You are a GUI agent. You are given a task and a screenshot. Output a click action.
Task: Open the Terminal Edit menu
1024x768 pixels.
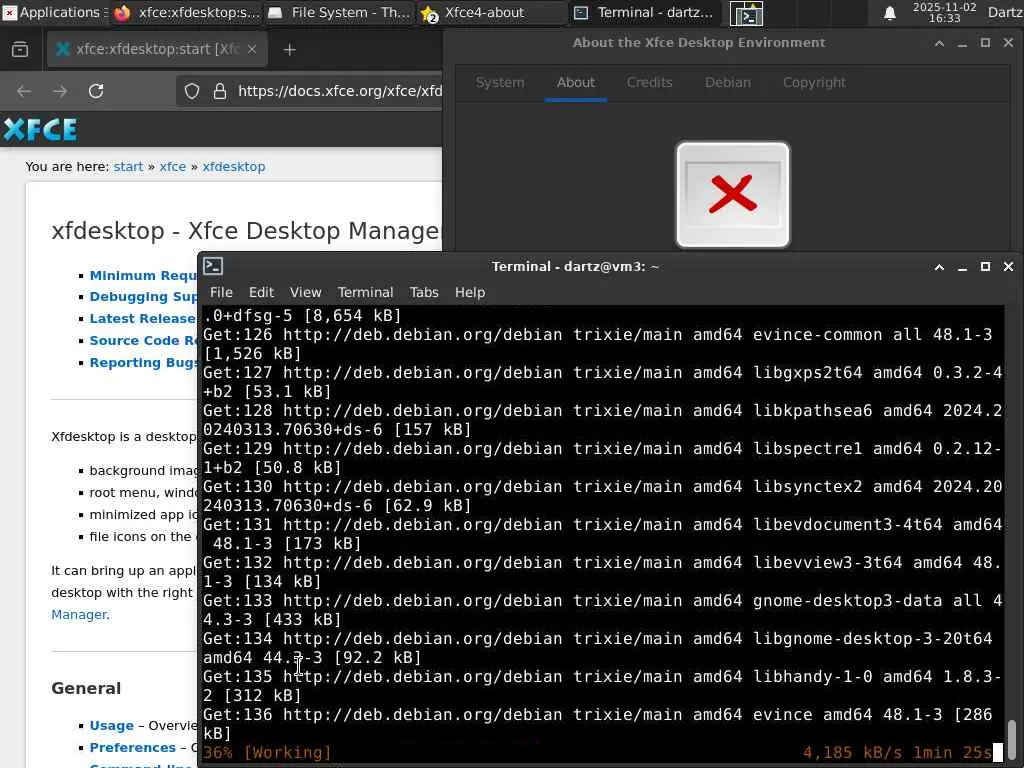tap(261, 293)
